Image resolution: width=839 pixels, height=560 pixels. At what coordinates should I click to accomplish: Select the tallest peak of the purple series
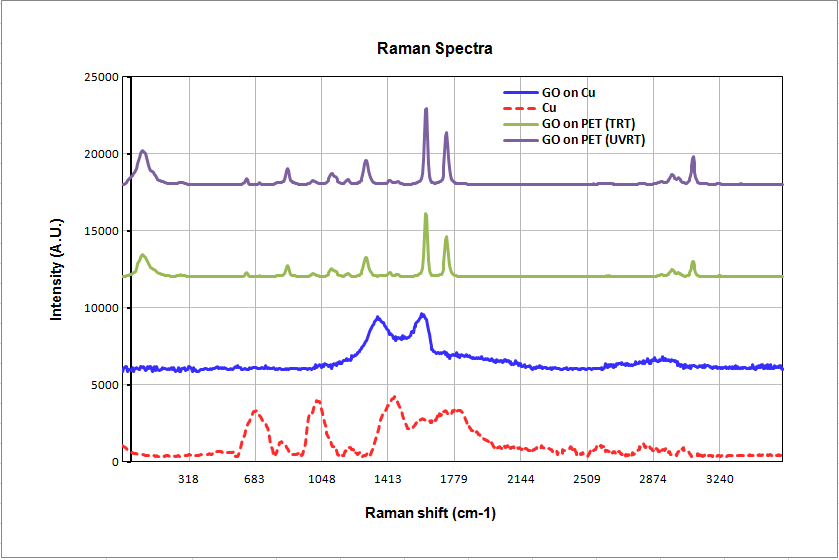(x=426, y=110)
